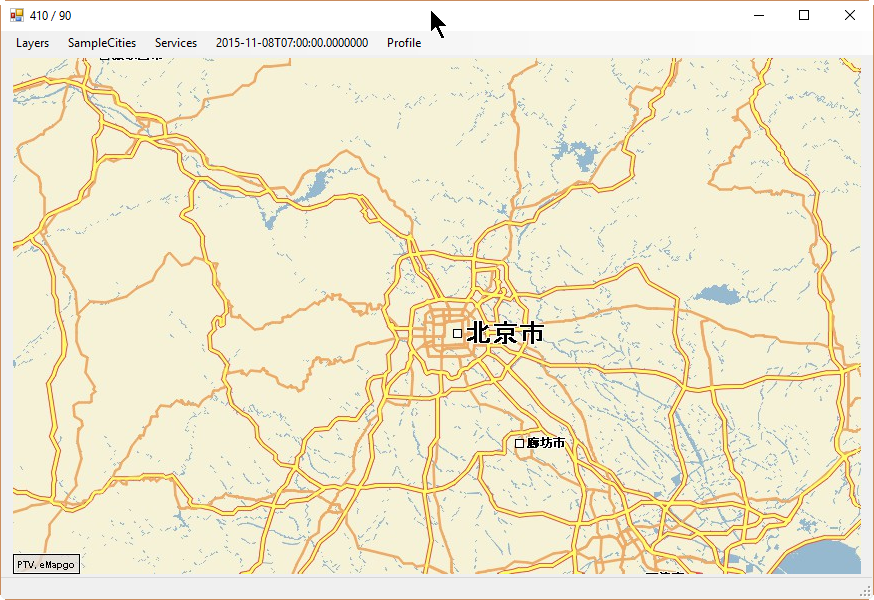Image resolution: width=874 pixels, height=600 pixels.
Task: Click the window title text 410 / 90
Action: click(x=51, y=15)
